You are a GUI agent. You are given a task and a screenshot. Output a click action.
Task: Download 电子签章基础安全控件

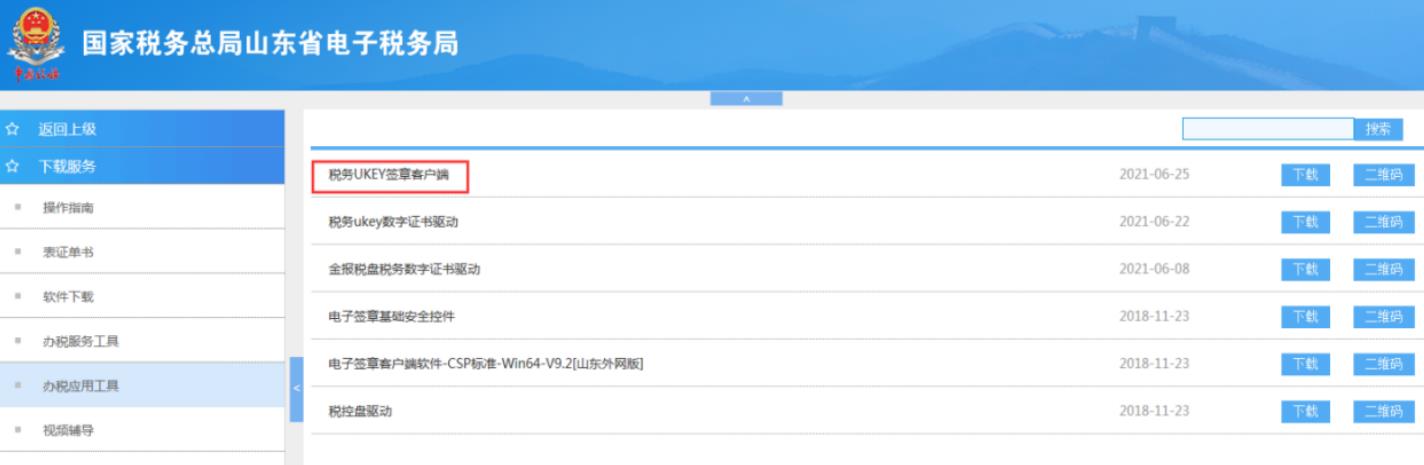[x=1305, y=317]
